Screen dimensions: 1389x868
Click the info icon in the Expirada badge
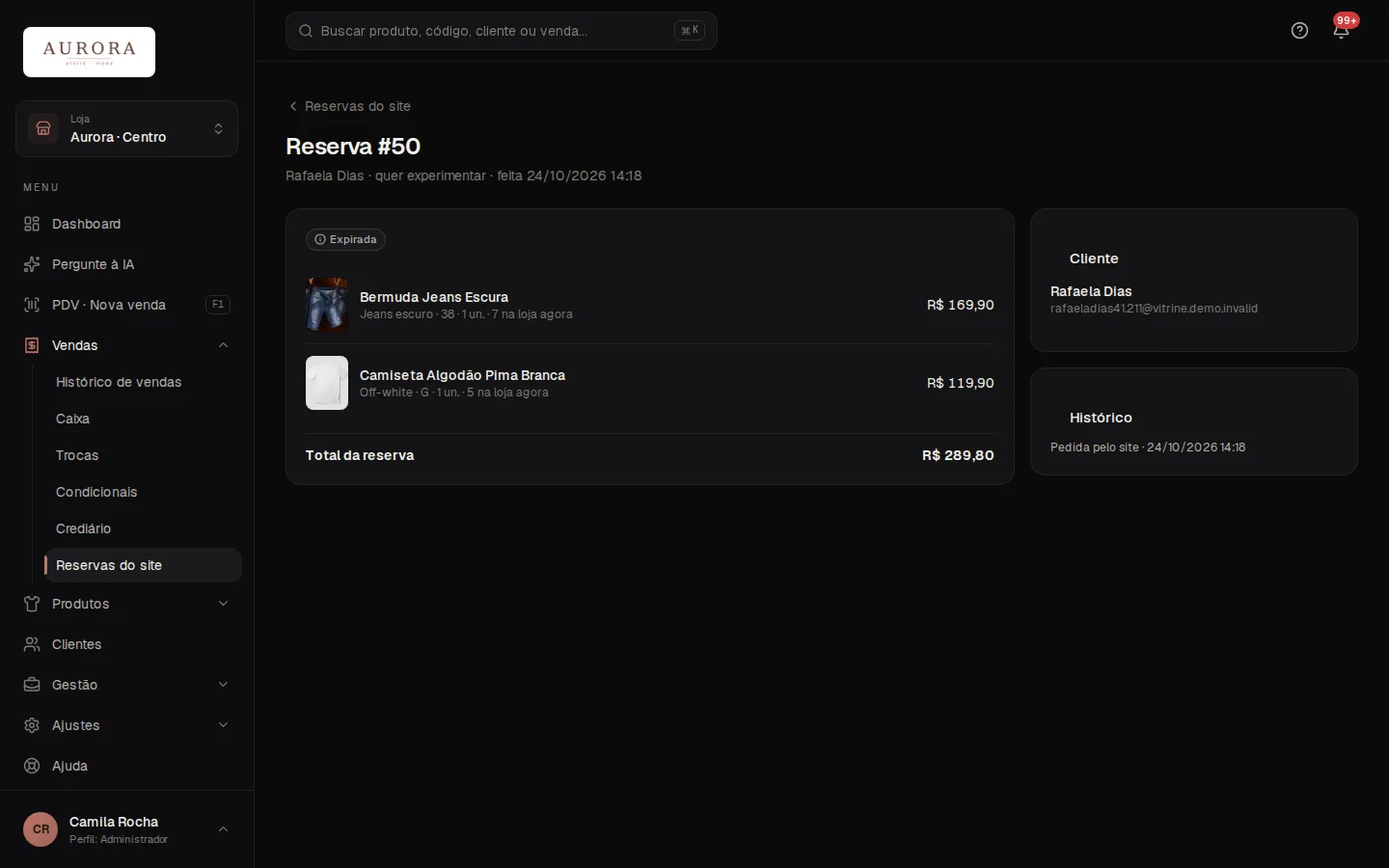(320, 239)
